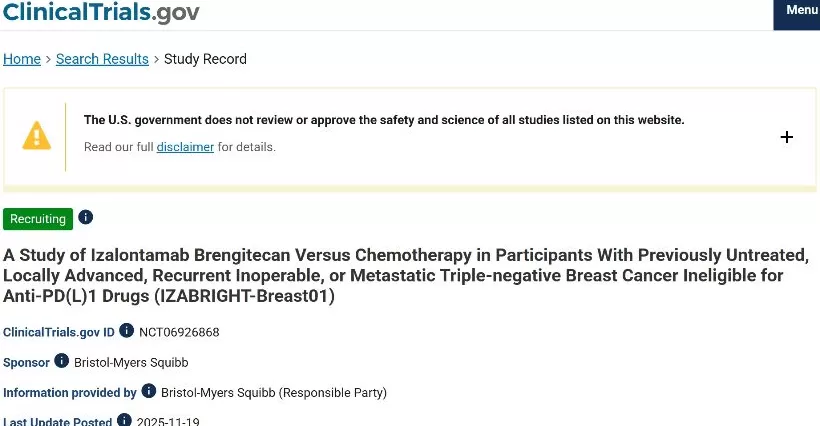Select the NCT06926868 identifier text

179,332
